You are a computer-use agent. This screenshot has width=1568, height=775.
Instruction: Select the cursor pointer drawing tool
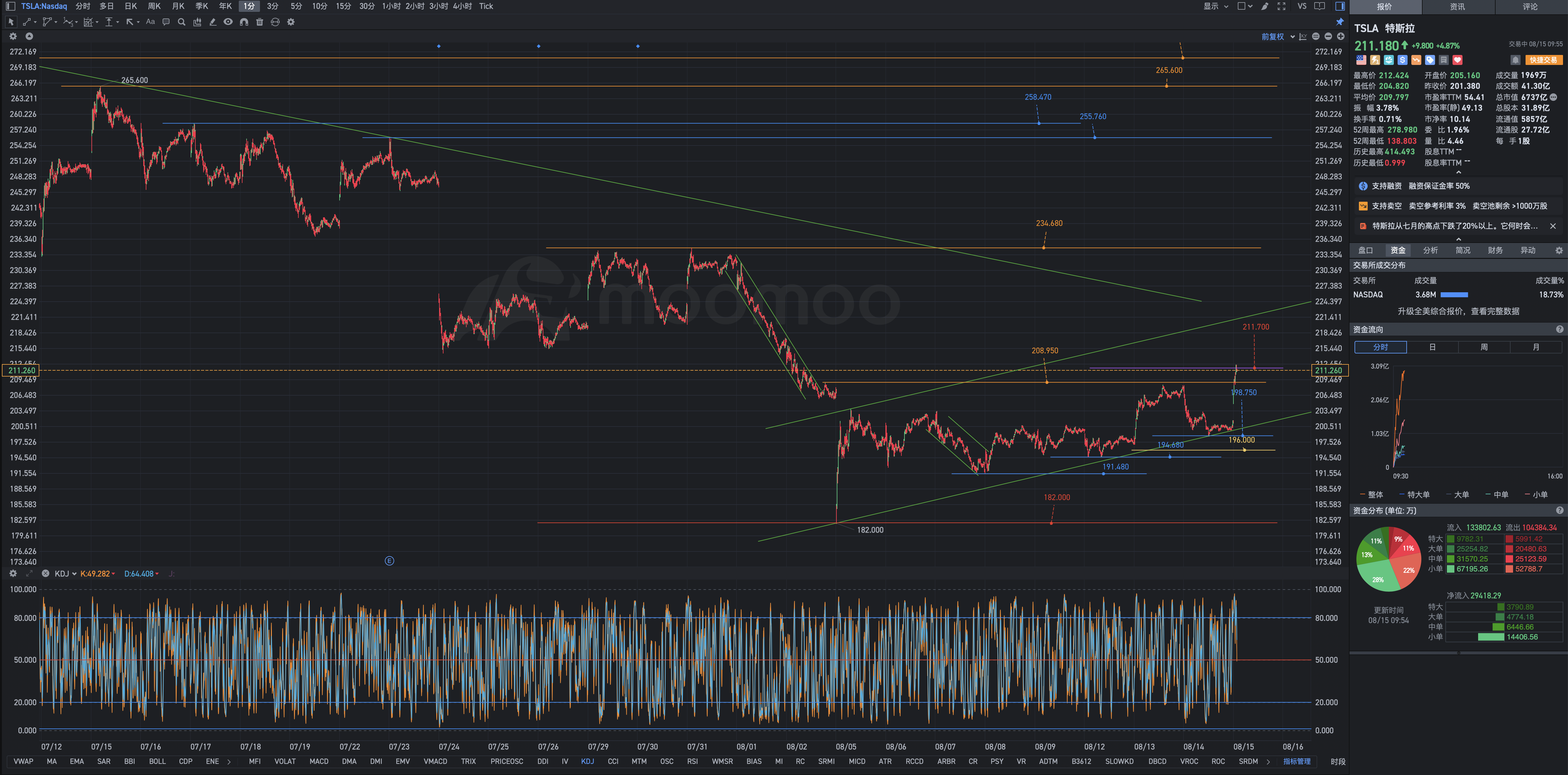click(11, 22)
